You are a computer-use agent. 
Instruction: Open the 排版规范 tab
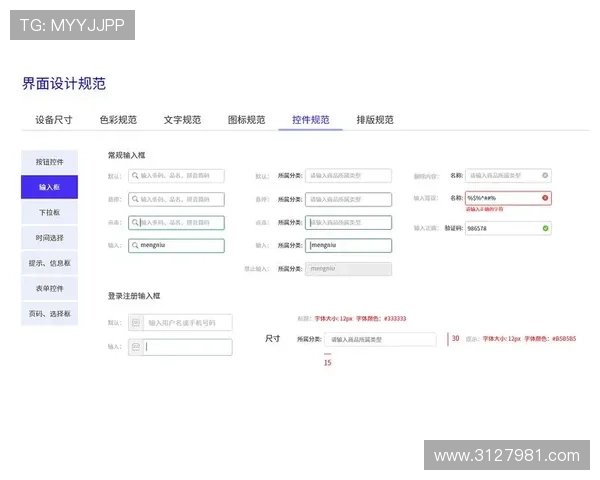point(375,120)
